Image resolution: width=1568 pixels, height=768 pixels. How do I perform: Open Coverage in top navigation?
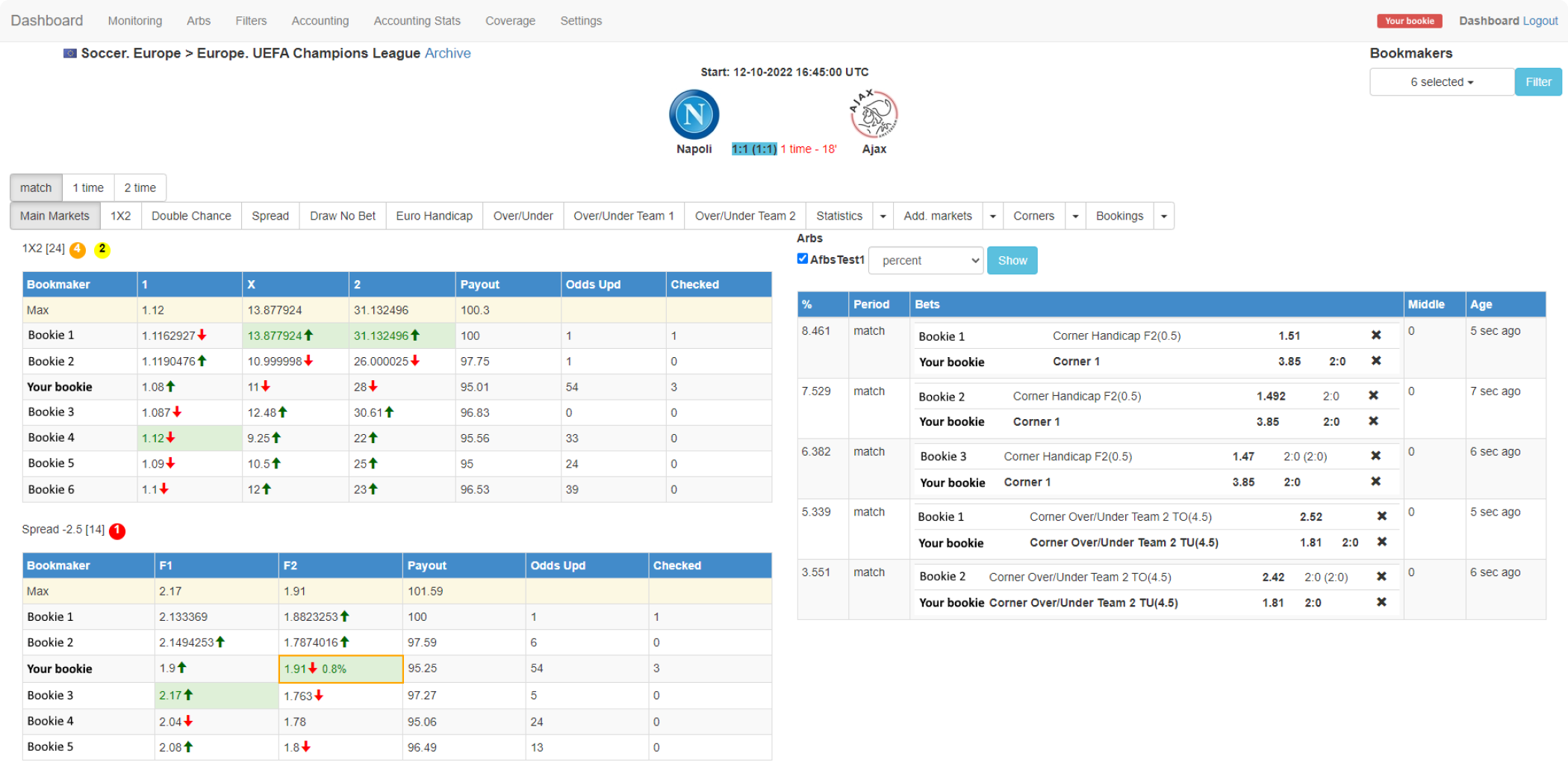pos(510,21)
